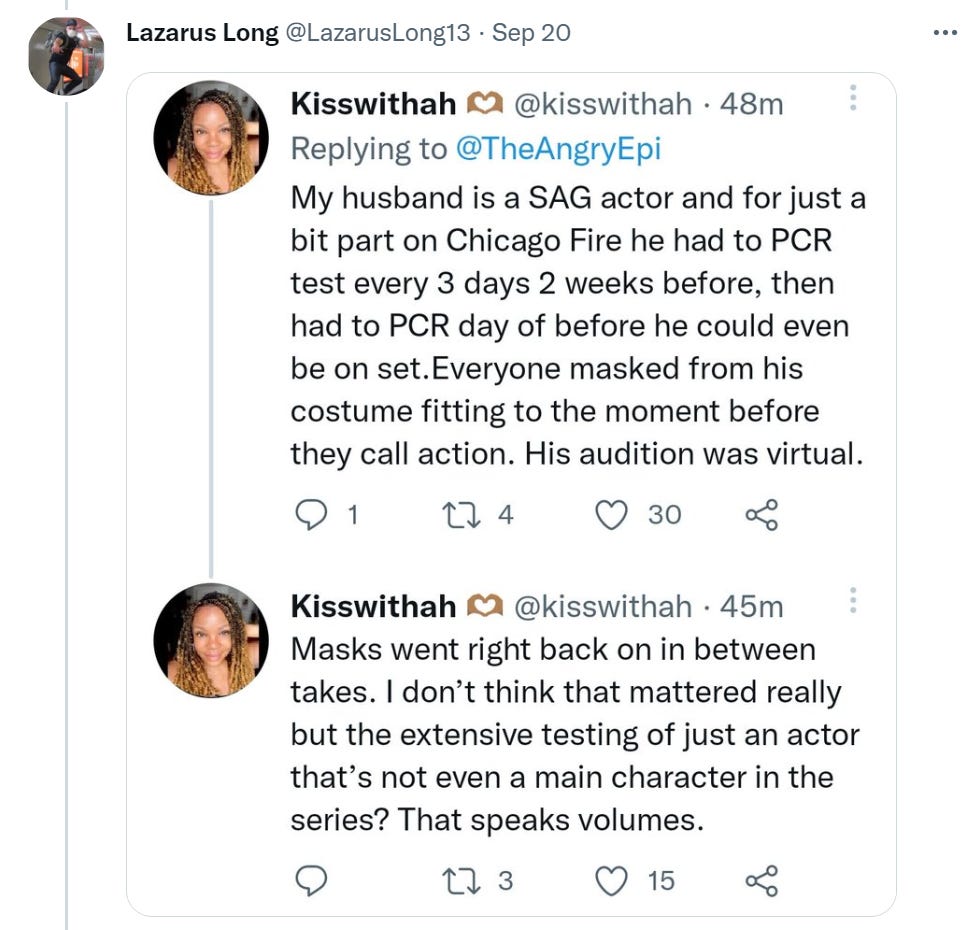This screenshot has height=930, width=963.
Task: Click the @LazarusLong13 handle
Action: 378,33
